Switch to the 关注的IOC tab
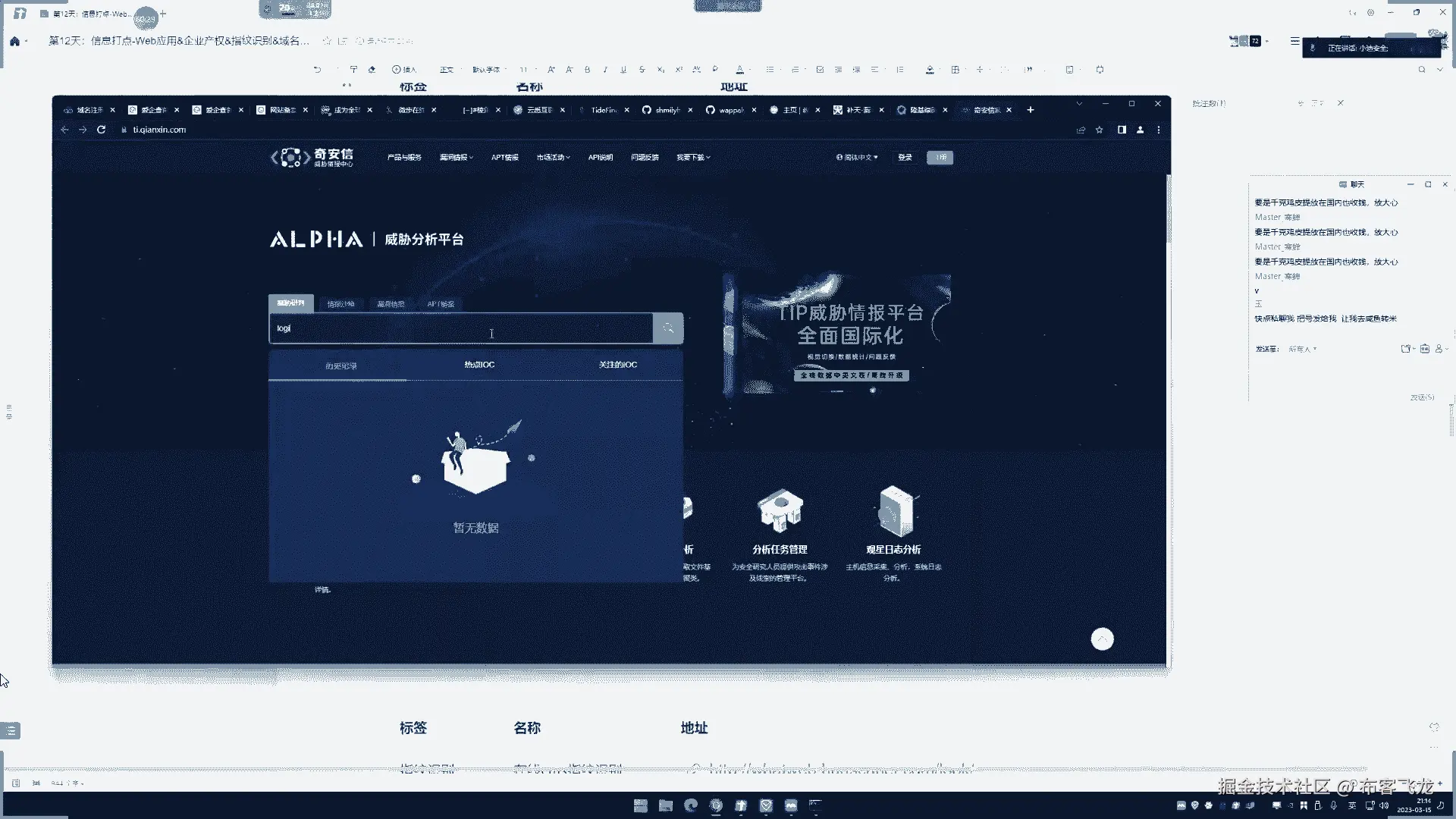Viewport: 1456px width, 819px height. 617,365
